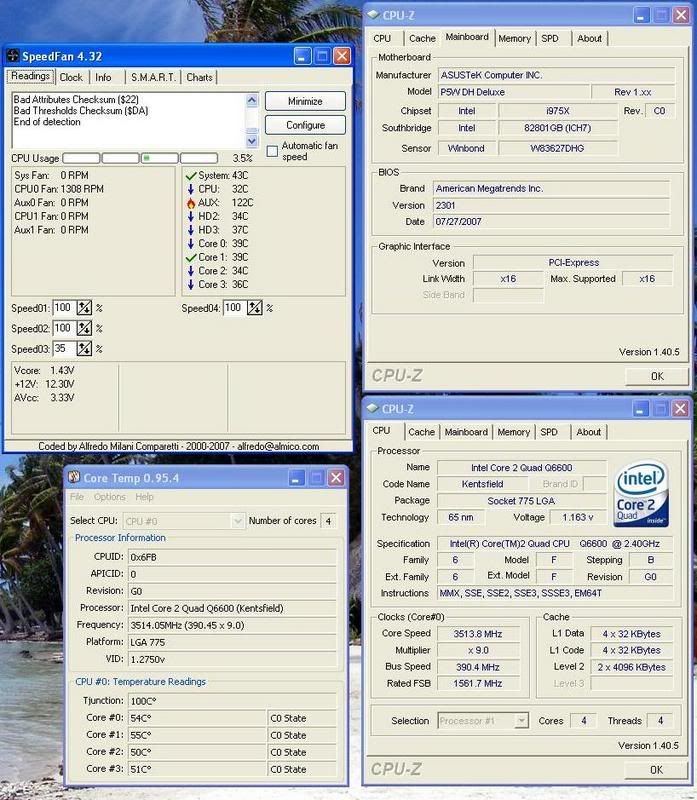The image size is (697, 800).
Task: Click the lower CPU-Z window title icon
Action: pos(372,408)
